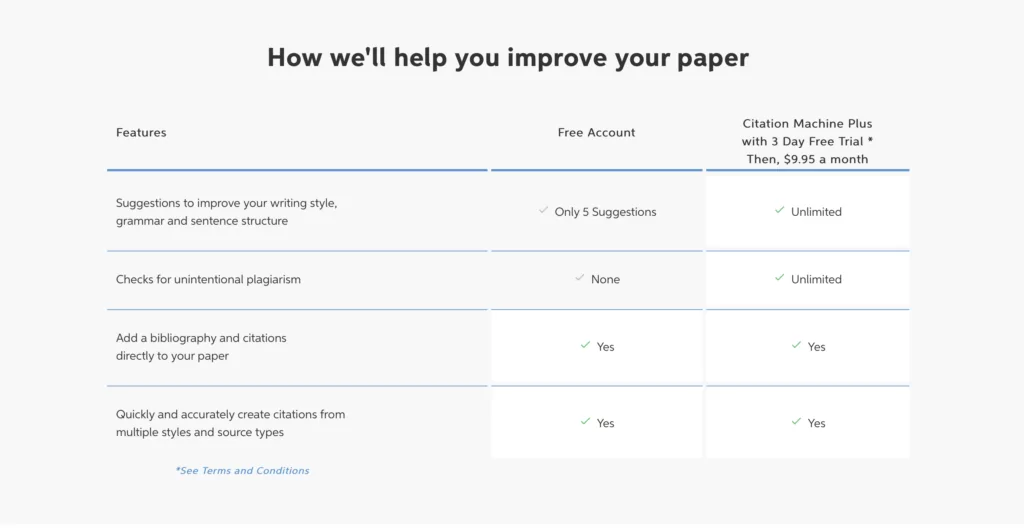Click the checkmark next to 'None'
Viewport: 1024px width, 531px height.
click(x=579, y=278)
